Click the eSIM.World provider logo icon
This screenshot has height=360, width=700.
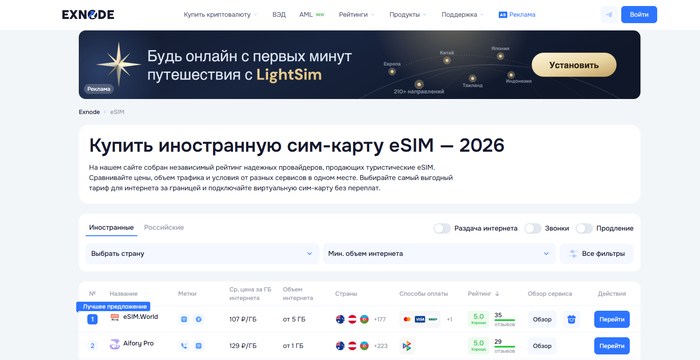(115, 317)
